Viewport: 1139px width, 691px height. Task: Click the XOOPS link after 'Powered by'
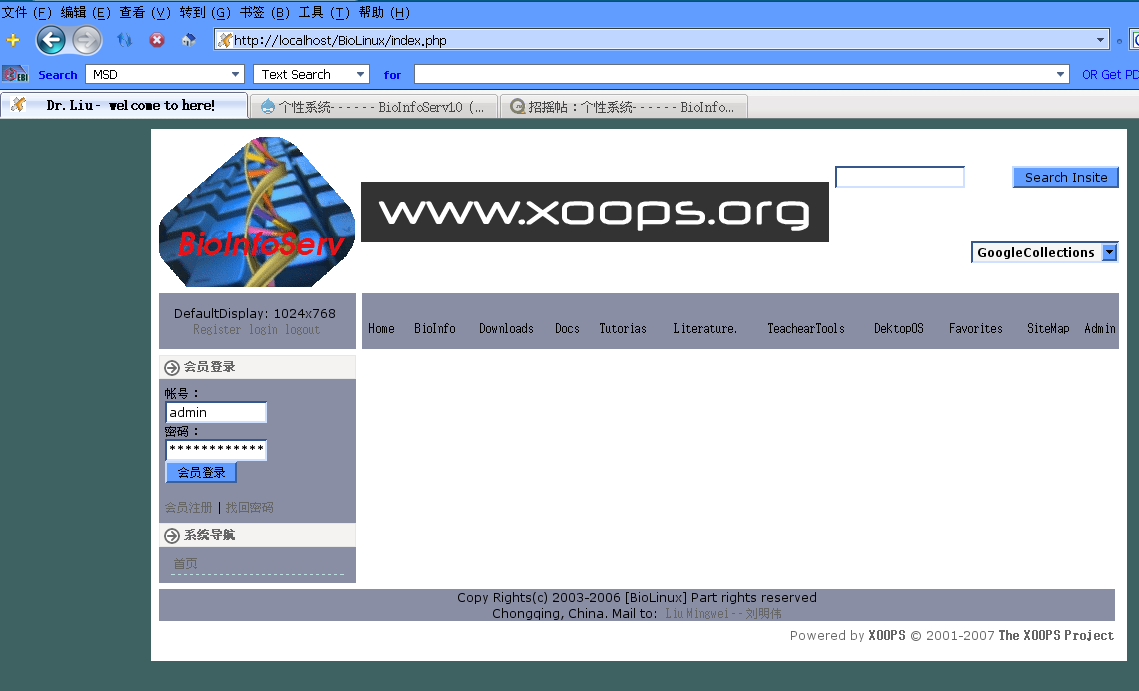click(x=887, y=636)
